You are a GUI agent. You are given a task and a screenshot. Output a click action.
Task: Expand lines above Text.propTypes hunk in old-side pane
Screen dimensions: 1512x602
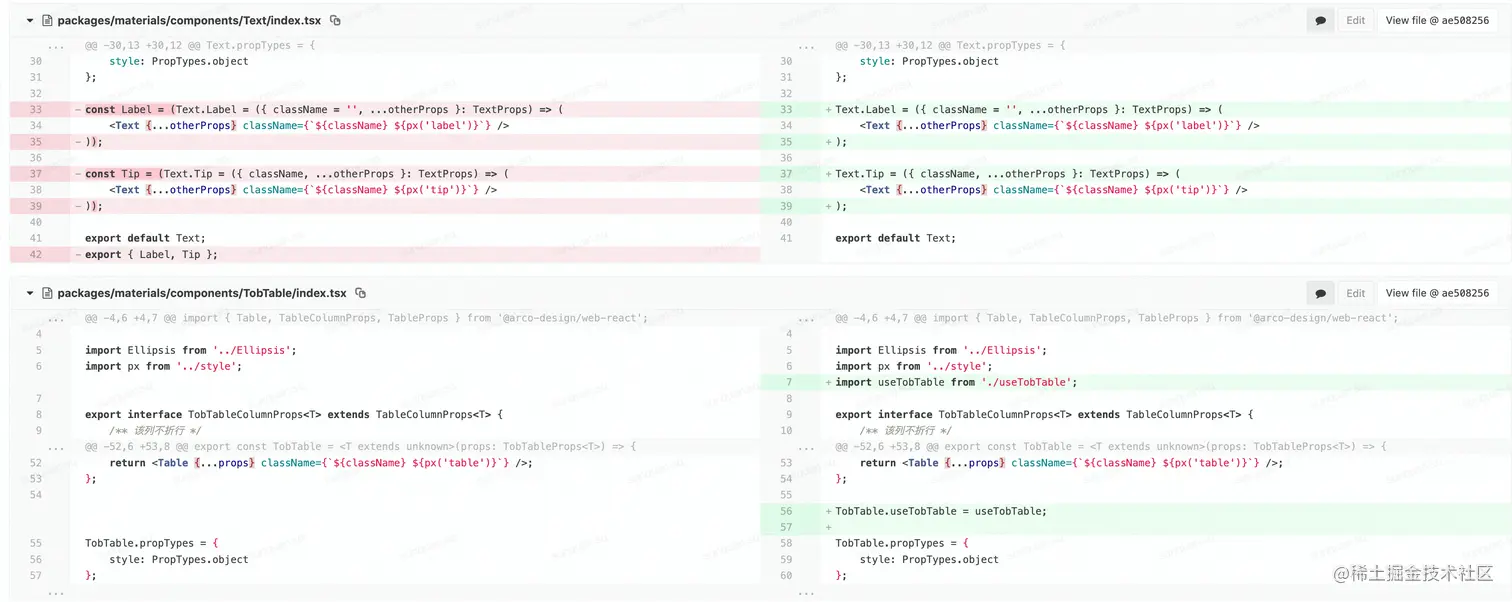tap(56, 45)
